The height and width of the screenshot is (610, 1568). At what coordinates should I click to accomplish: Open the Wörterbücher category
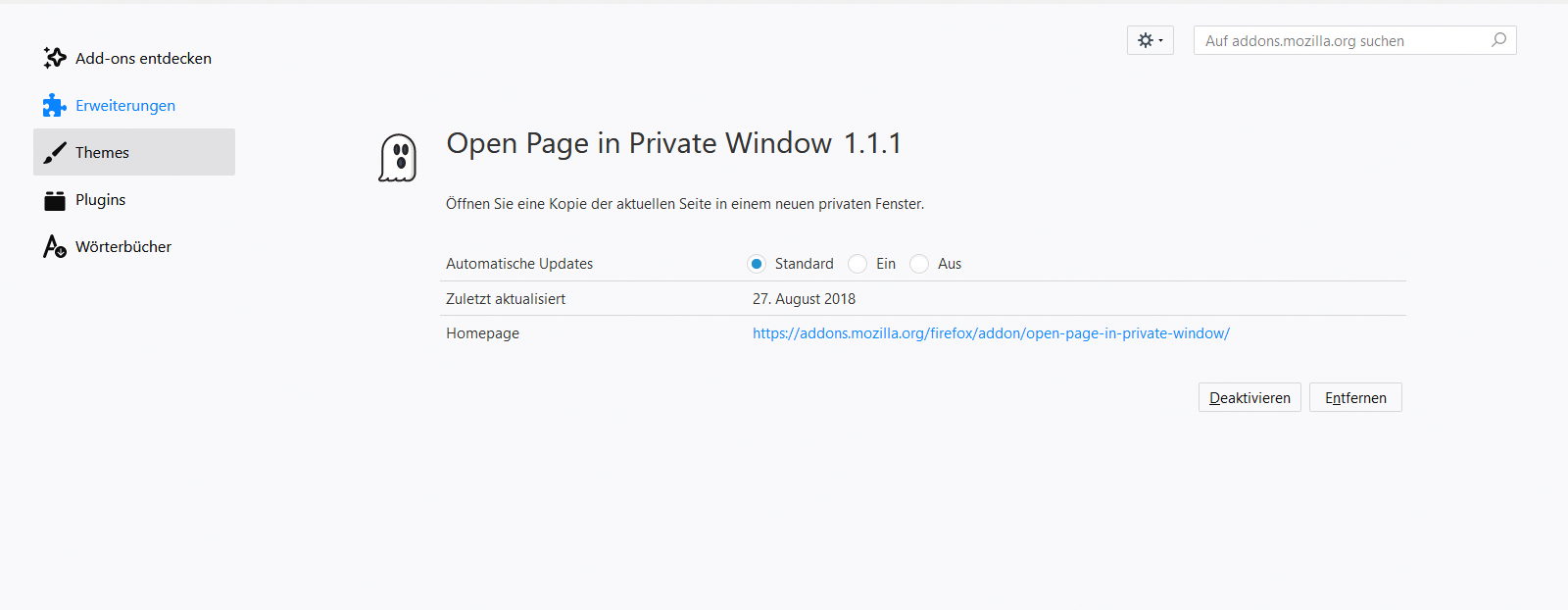(x=123, y=247)
